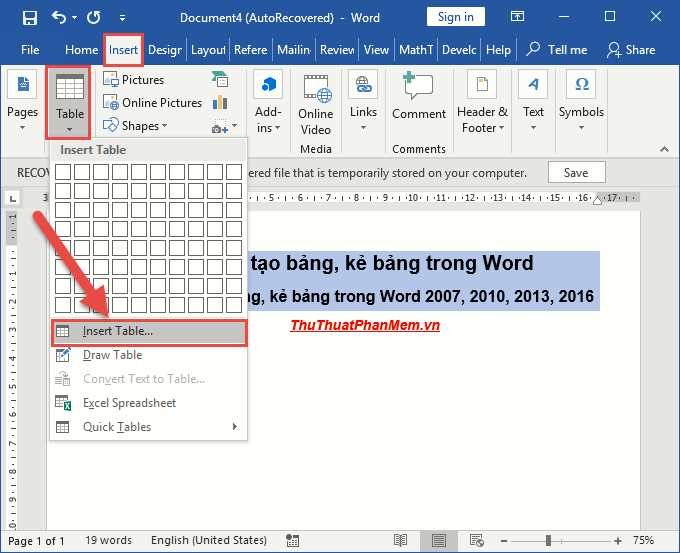Click the Save icon in quick access toolbar
The height and width of the screenshot is (553, 680).
[30, 18]
